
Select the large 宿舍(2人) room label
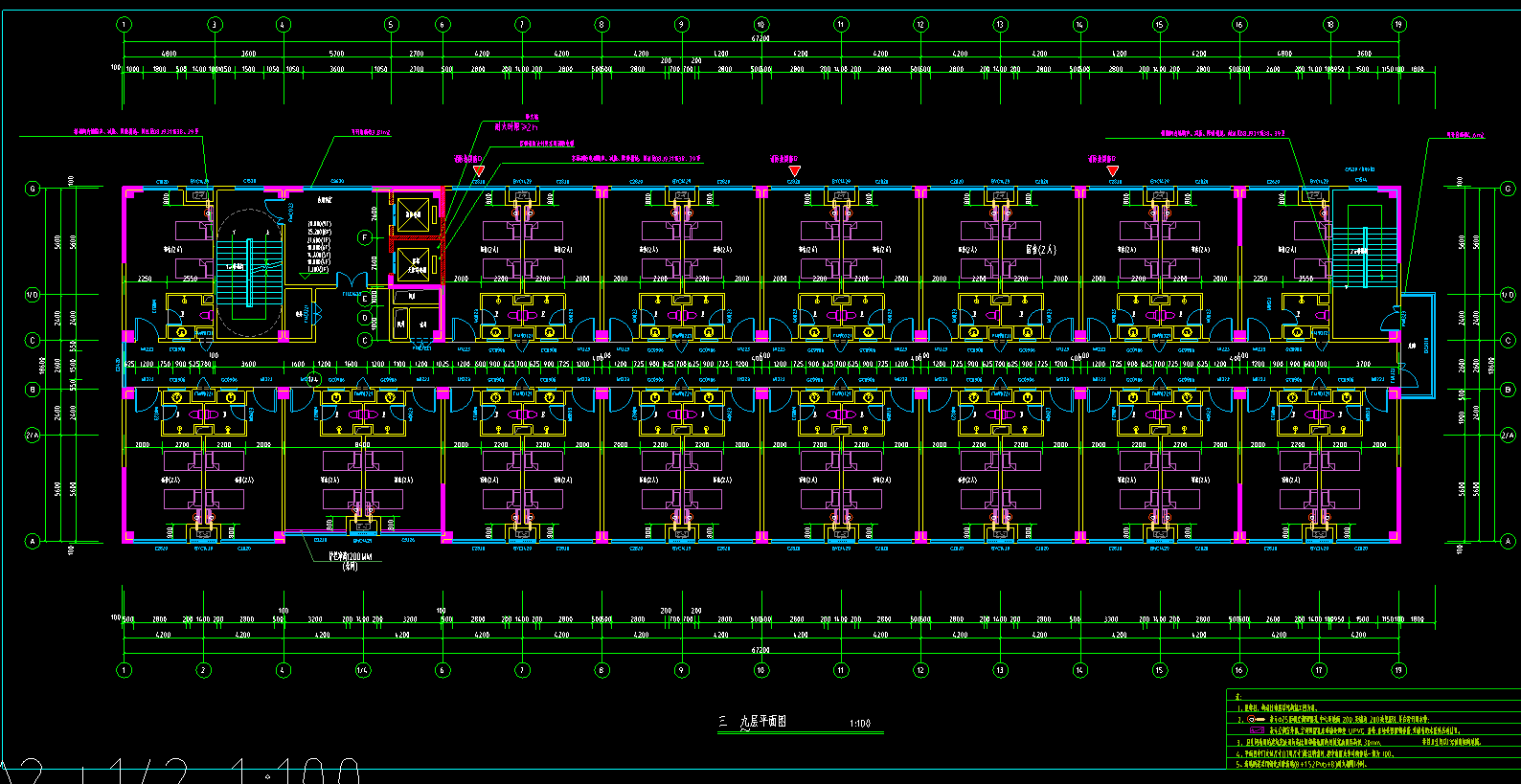[1041, 250]
